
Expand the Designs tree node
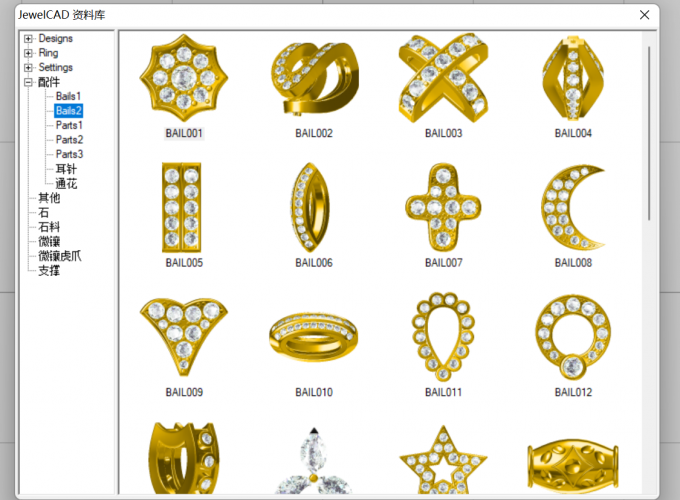tap(29, 39)
